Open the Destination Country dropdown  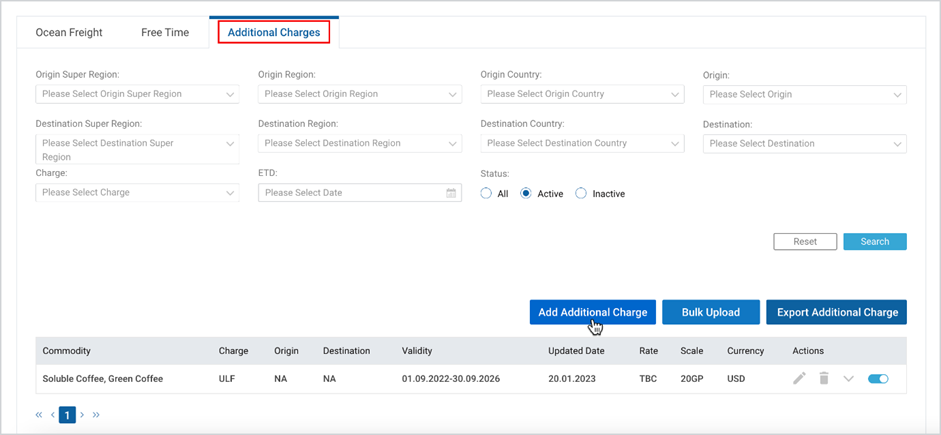(x=582, y=143)
